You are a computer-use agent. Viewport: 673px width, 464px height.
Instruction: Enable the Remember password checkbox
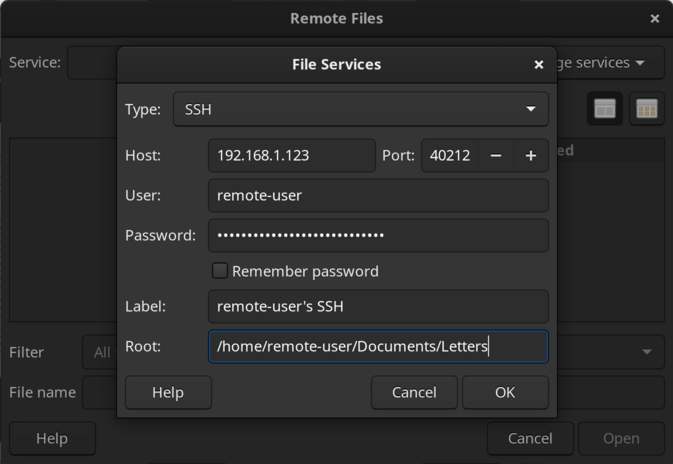point(220,271)
